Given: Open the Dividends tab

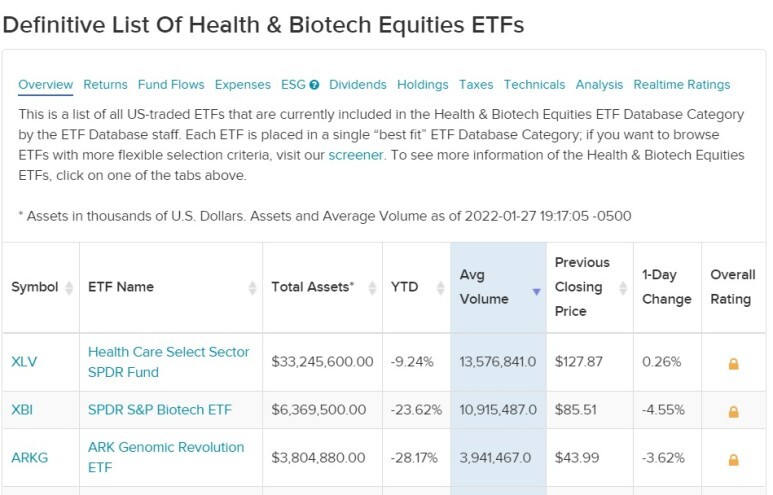Looking at the screenshot, I should point(358,85).
